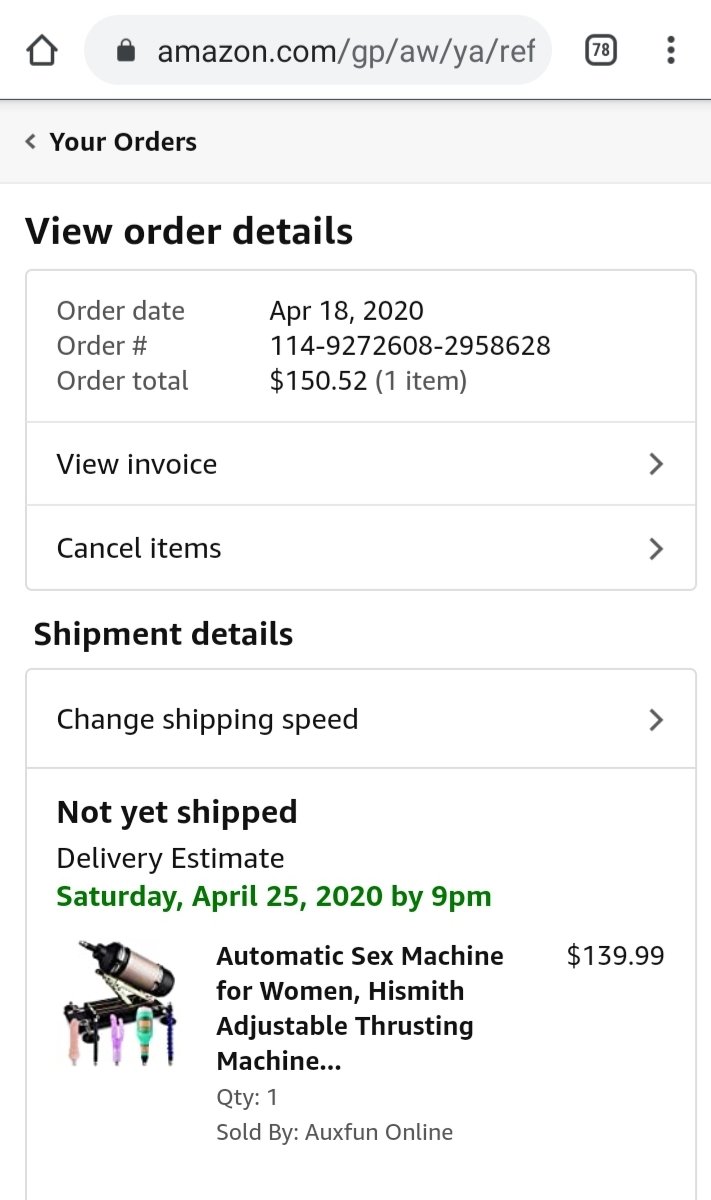Viewport: 711px width, 1200px height.
Task: Open the tab switcher showing 78 tabs
Action: coord(600,50)
